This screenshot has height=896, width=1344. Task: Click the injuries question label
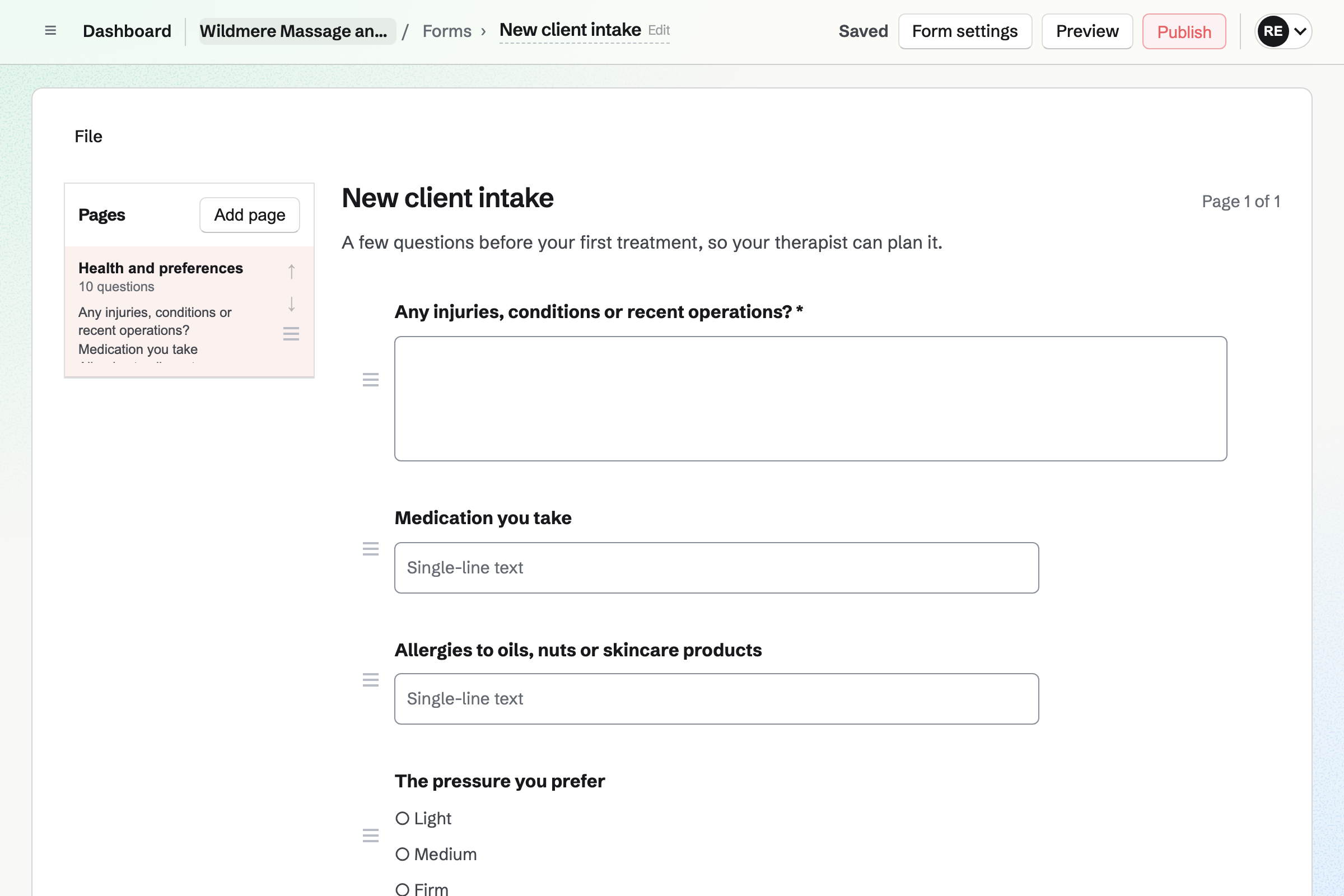[599, 312]
